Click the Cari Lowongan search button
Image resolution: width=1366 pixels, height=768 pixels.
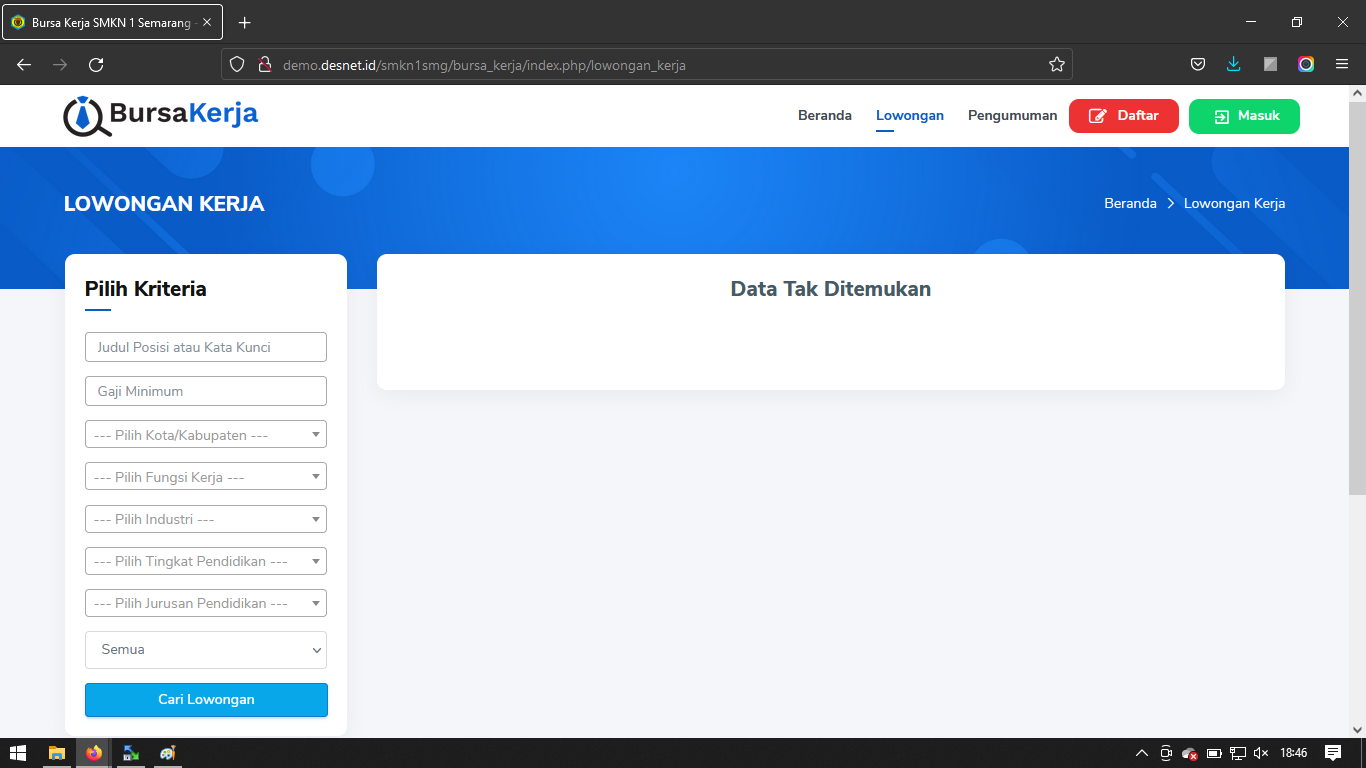[x=206, y=700]
